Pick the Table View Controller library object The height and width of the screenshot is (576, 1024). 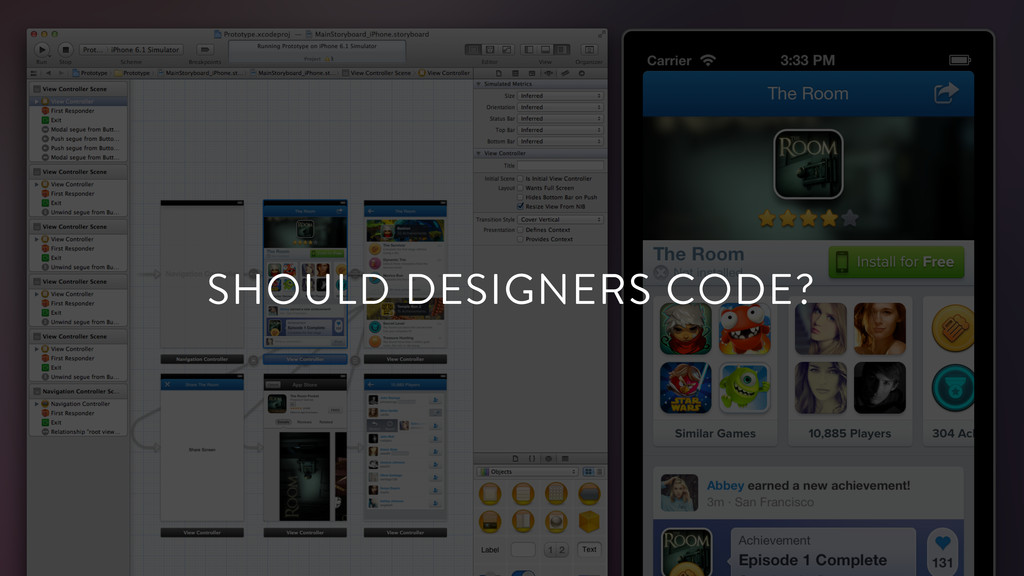pyautogui.click(x=523, y=494)
